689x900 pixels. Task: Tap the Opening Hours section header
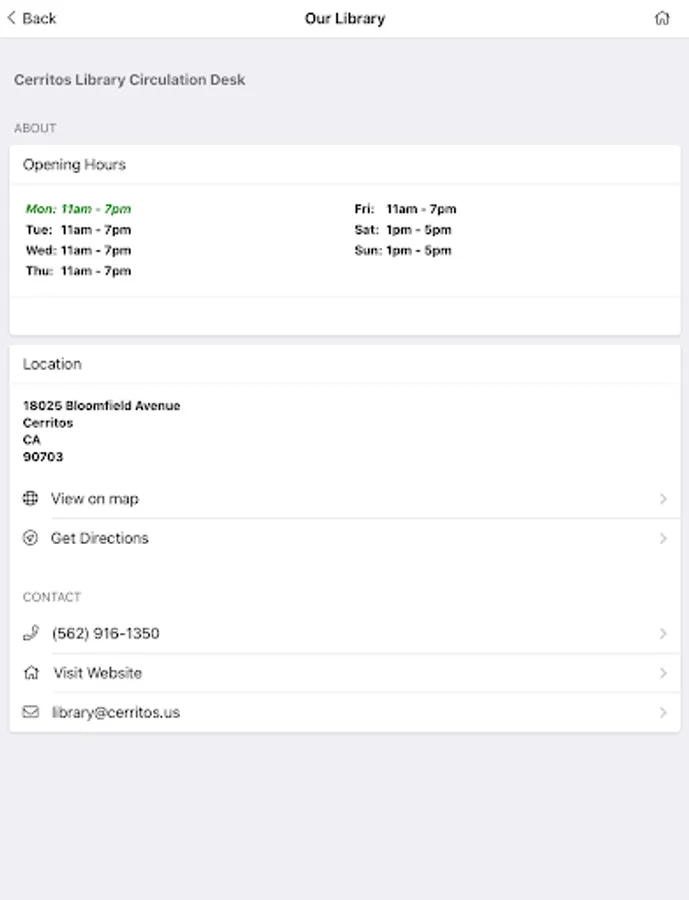pos(75,165)
